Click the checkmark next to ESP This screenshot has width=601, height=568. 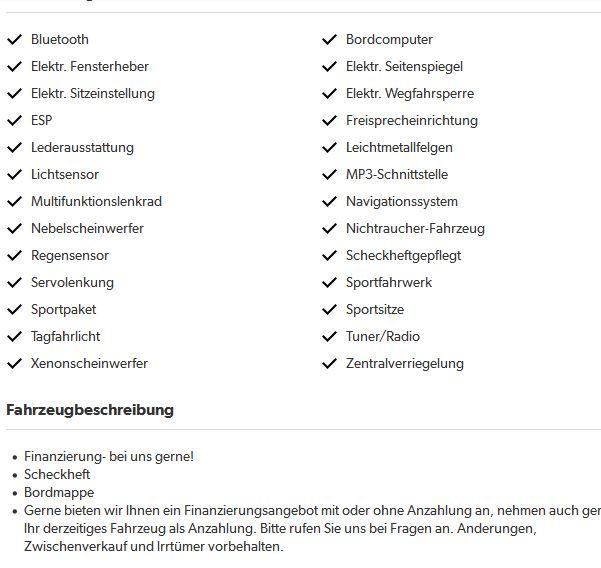(x=14, y=121)
